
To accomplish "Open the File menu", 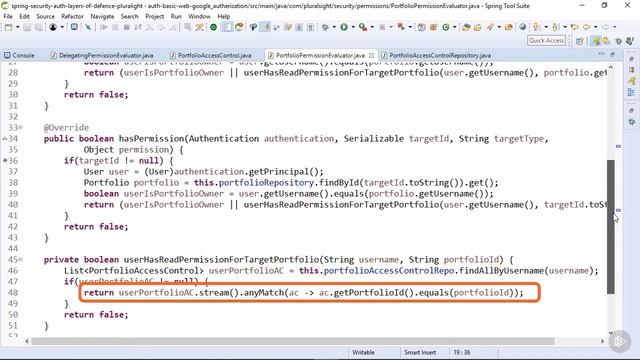I will [x=8, y=16].
